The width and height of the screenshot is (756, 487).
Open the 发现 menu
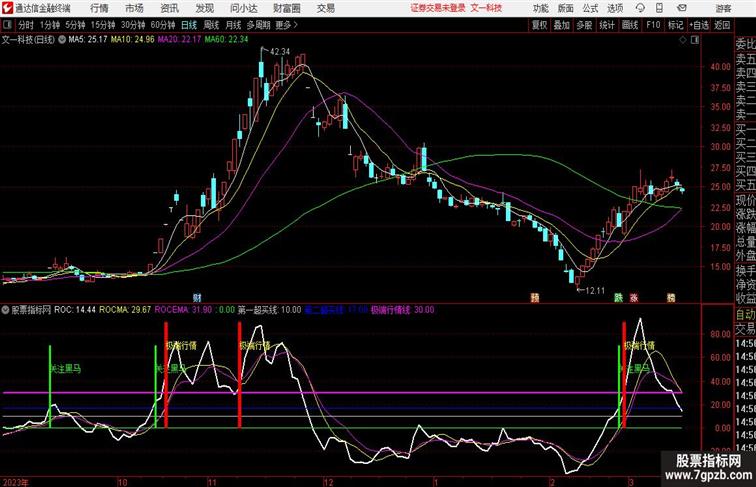[204, 8]
